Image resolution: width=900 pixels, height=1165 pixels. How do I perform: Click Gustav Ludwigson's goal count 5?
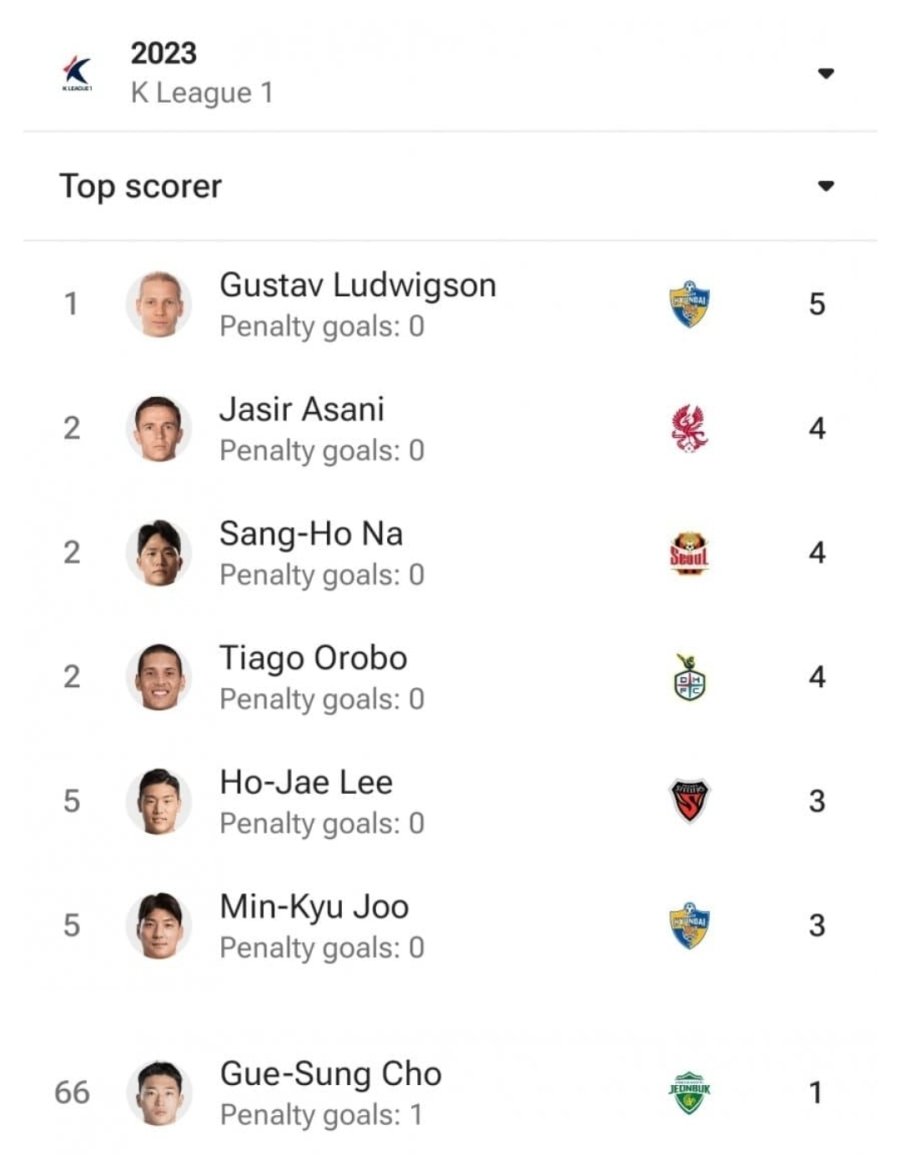pyautogui.click(x=817, y=304)
